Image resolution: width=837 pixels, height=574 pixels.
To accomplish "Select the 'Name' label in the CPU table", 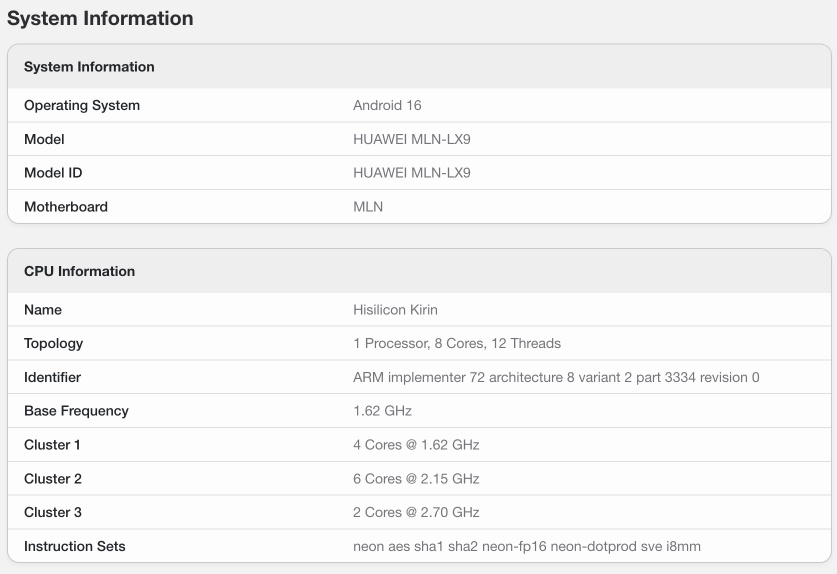I will point(43,310).
